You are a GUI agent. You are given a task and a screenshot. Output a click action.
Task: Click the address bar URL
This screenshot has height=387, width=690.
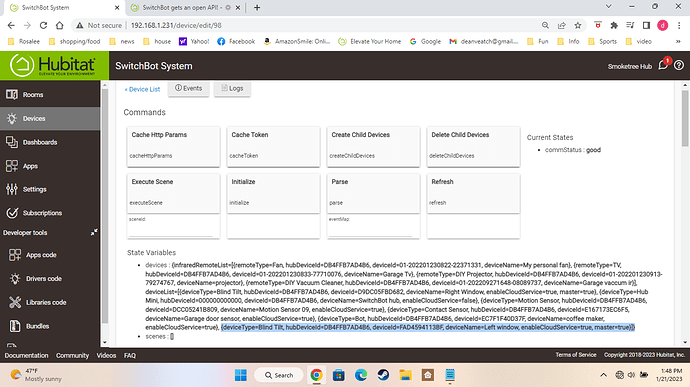click(176, 26)
